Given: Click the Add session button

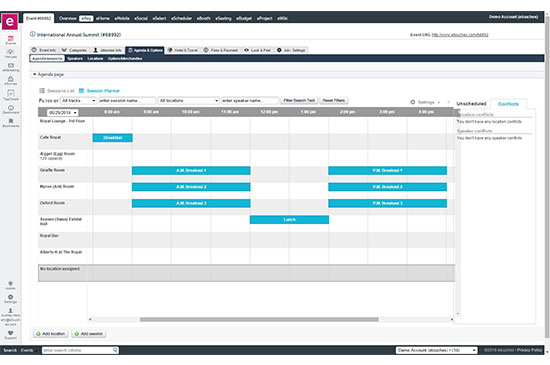Looking at the screenshot, I should [x=88, y=333].
